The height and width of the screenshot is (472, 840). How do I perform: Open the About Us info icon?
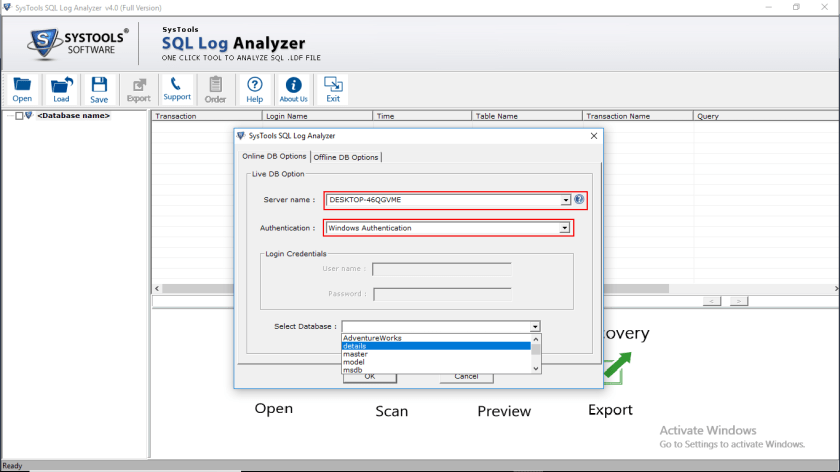point(293,89)
